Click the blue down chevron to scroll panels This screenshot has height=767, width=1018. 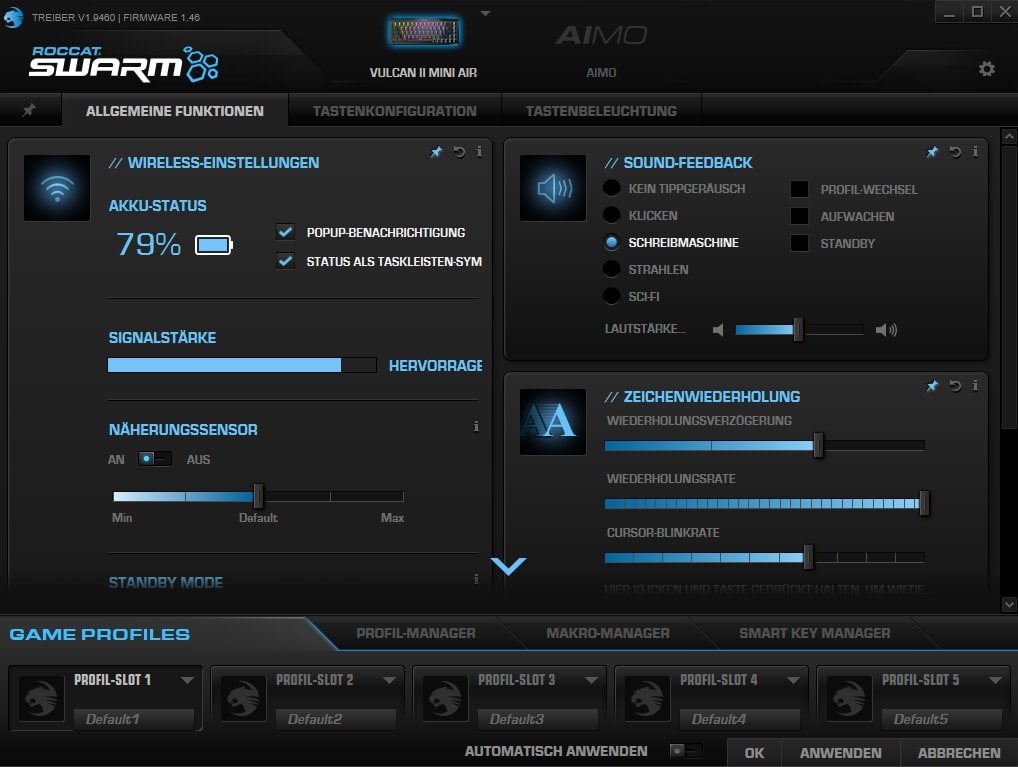click(x=508, y=567)
